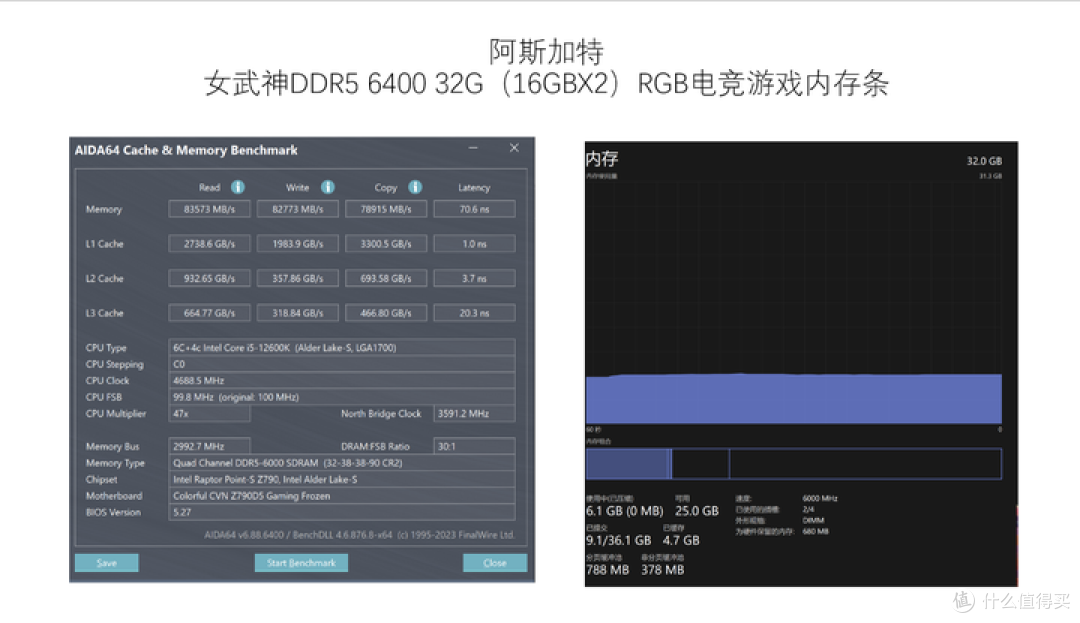
Task: Click the info icon next to Copy
Action: pyautogui.click(x=415, y=187)
